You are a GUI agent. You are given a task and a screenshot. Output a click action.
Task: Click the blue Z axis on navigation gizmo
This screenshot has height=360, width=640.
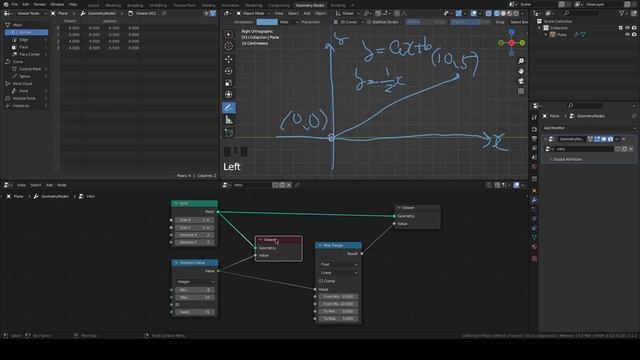click(511, 32)
